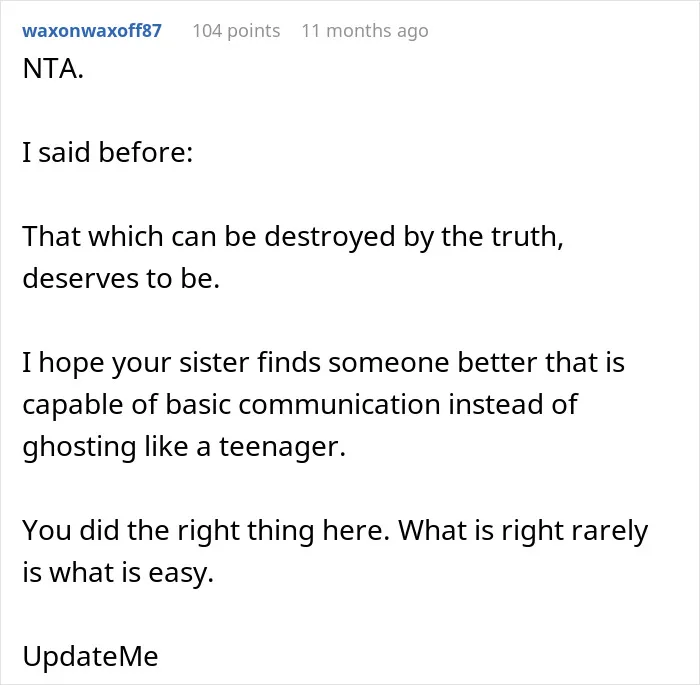Image resolution: width=700 pixels, height=685 pixels.
Task: Click the line 'I said before:'
Action: (x=108, y=152)
